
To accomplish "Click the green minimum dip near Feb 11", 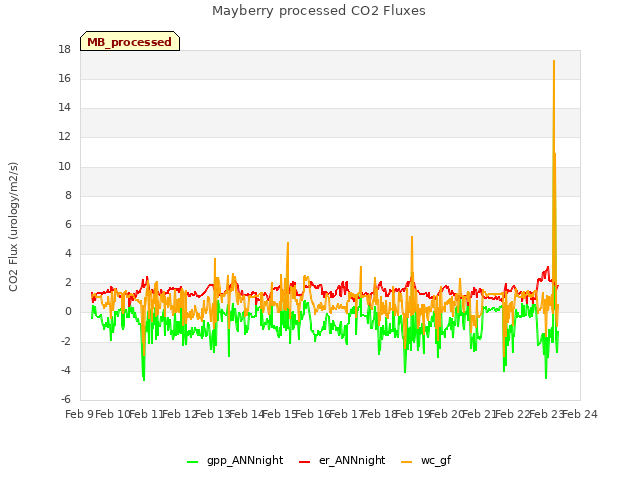I will (x=144, y=380).
